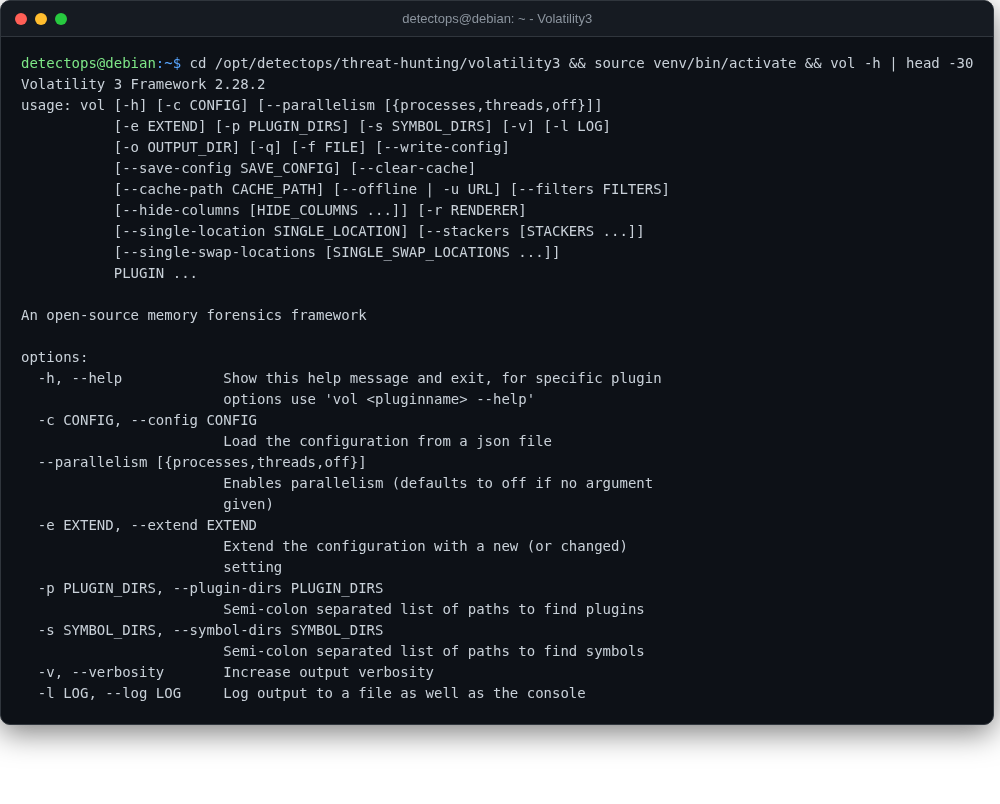This screenshot has height=804, width=1000.
Task: Click the "options use 'vol <pluginname> --help'" line
Action: pyautogui.click(x=379, y=400)
